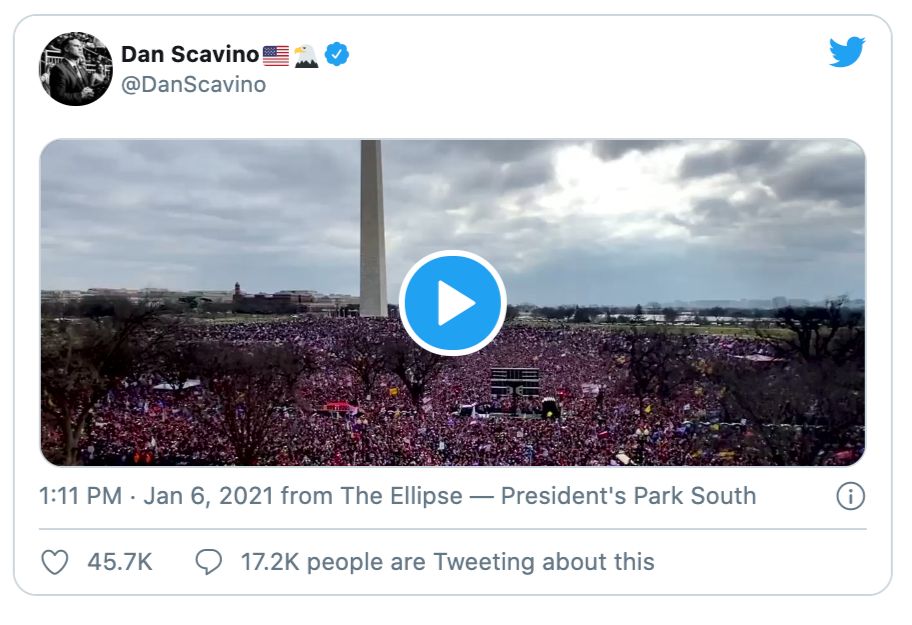The image size is (912, 625).
Task: Click the blue verified badge
Action: [337, 55]
